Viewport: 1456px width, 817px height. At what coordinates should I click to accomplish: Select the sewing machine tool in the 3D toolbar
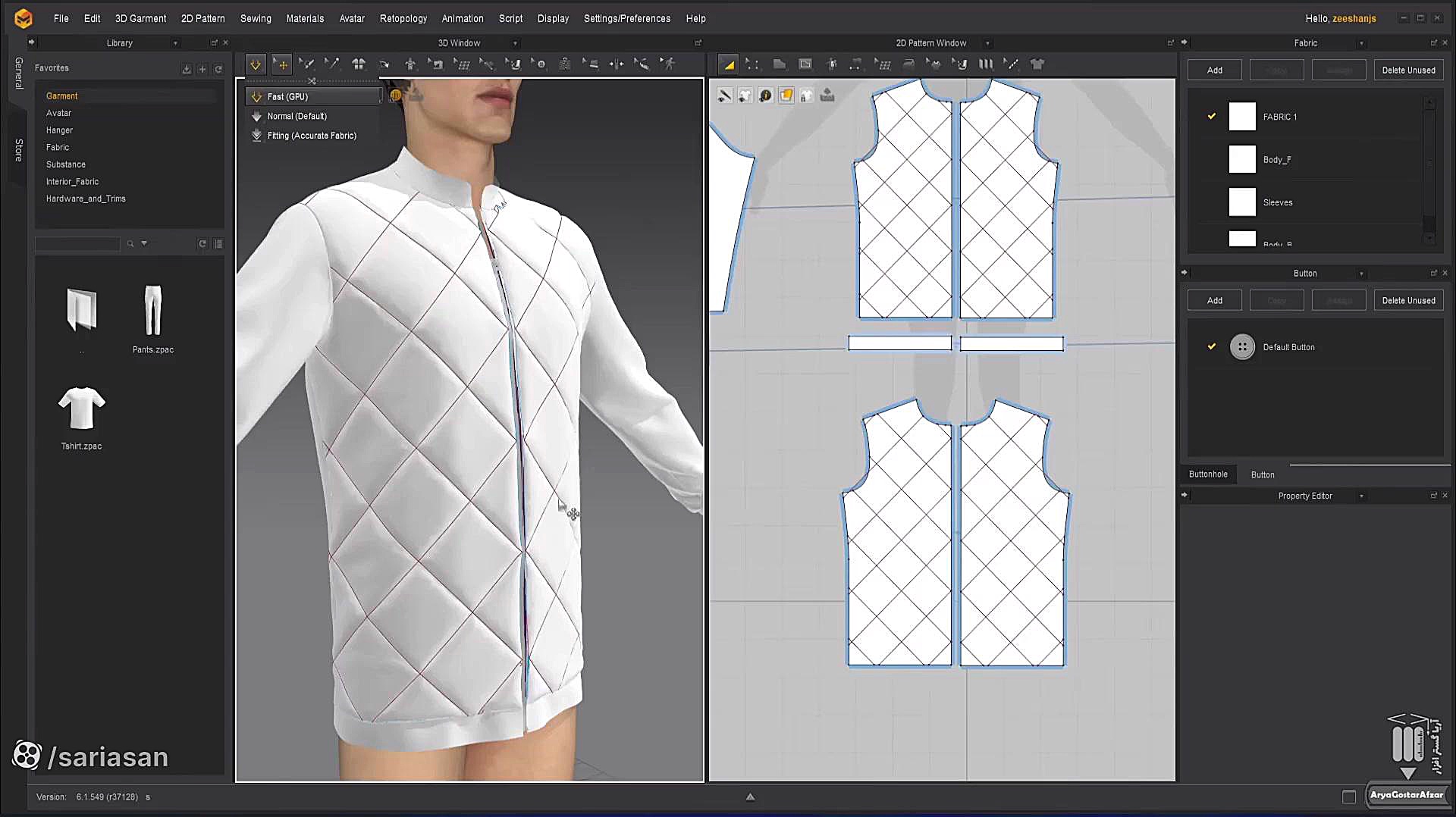point(436,64)
